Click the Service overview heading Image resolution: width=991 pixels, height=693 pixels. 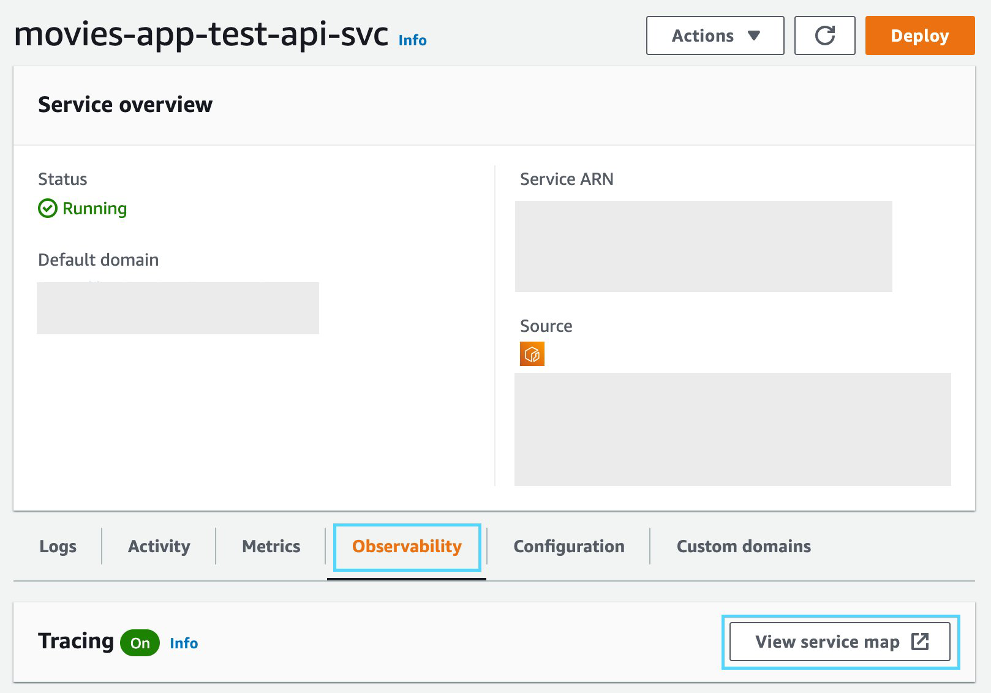pos(125,105)
